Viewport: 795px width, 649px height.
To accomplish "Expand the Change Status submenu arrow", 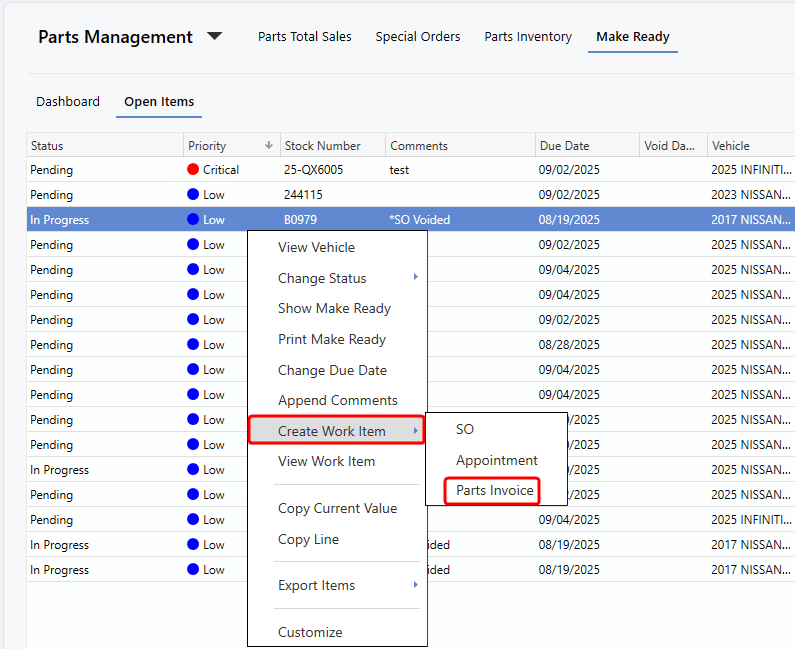I will [415, 277].
